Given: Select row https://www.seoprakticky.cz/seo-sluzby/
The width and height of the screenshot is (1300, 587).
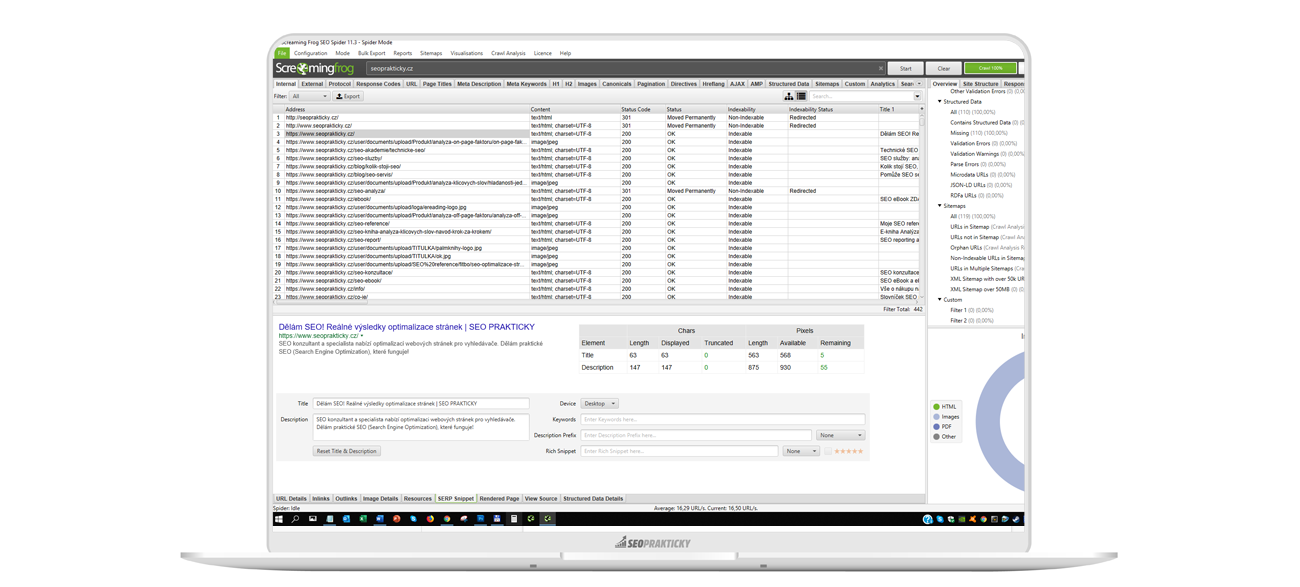Looking at the screenshot, I should coord(597,158).
